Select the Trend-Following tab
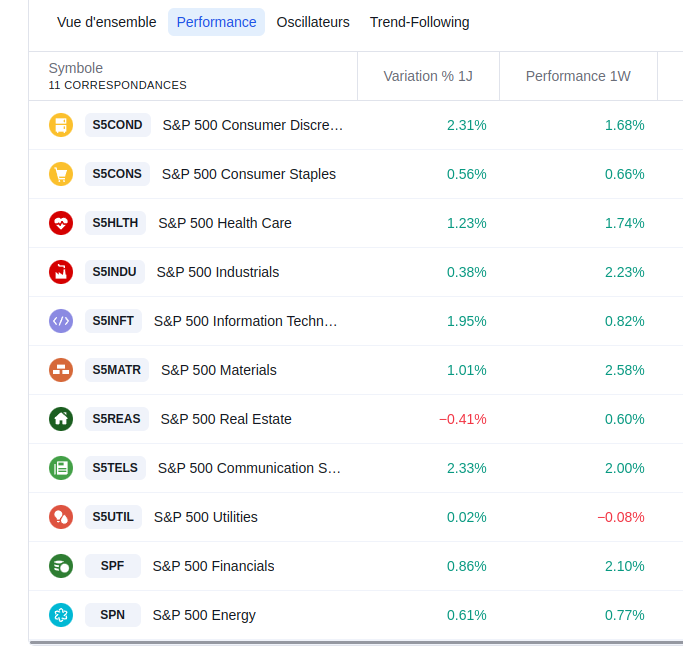Image resolution: width=683 pixels, height=657 pixels. click(x=419, y=22)
